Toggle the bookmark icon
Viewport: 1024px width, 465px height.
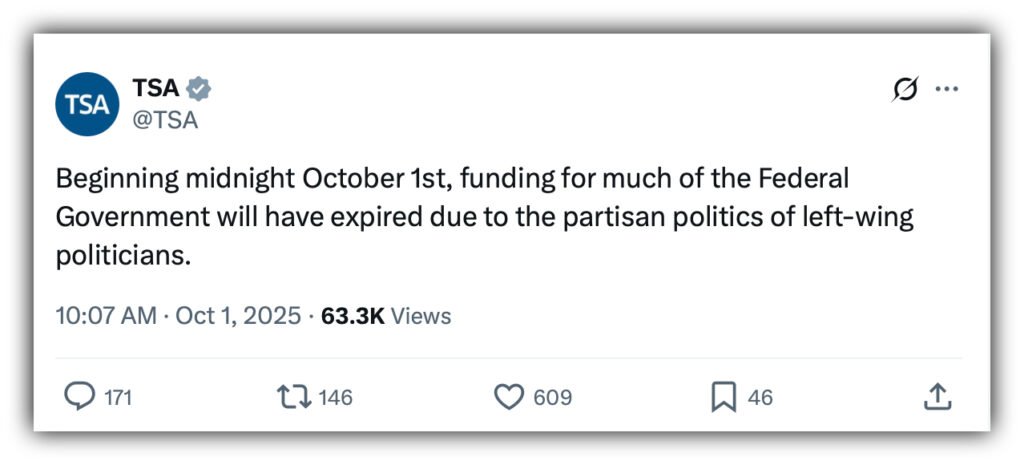(x=722, y=397)
